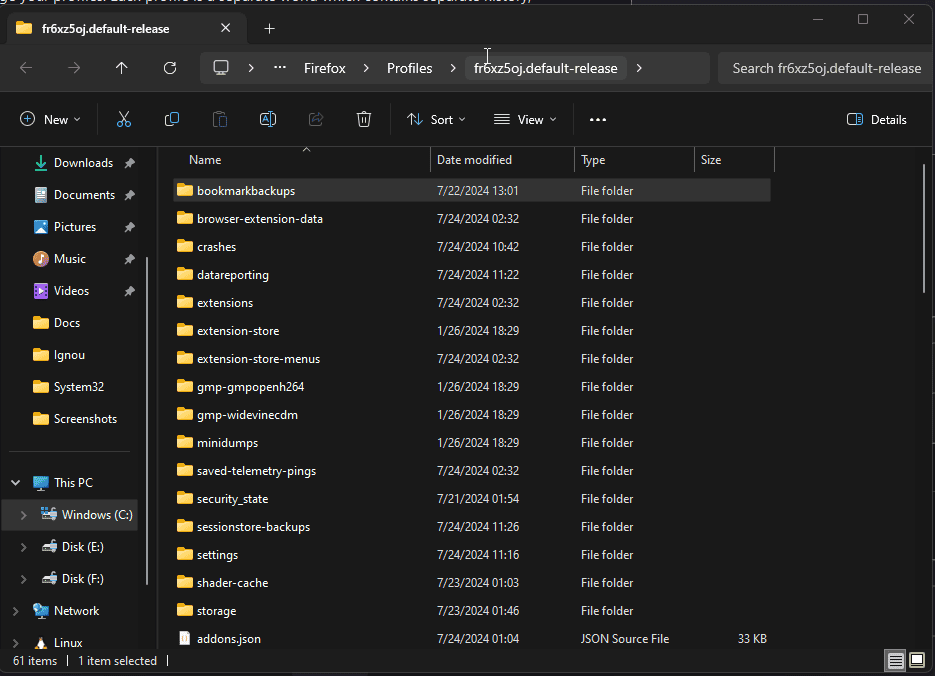
Task: Expand the Disk (F:) drive node
Action: [x=23, y=579]
